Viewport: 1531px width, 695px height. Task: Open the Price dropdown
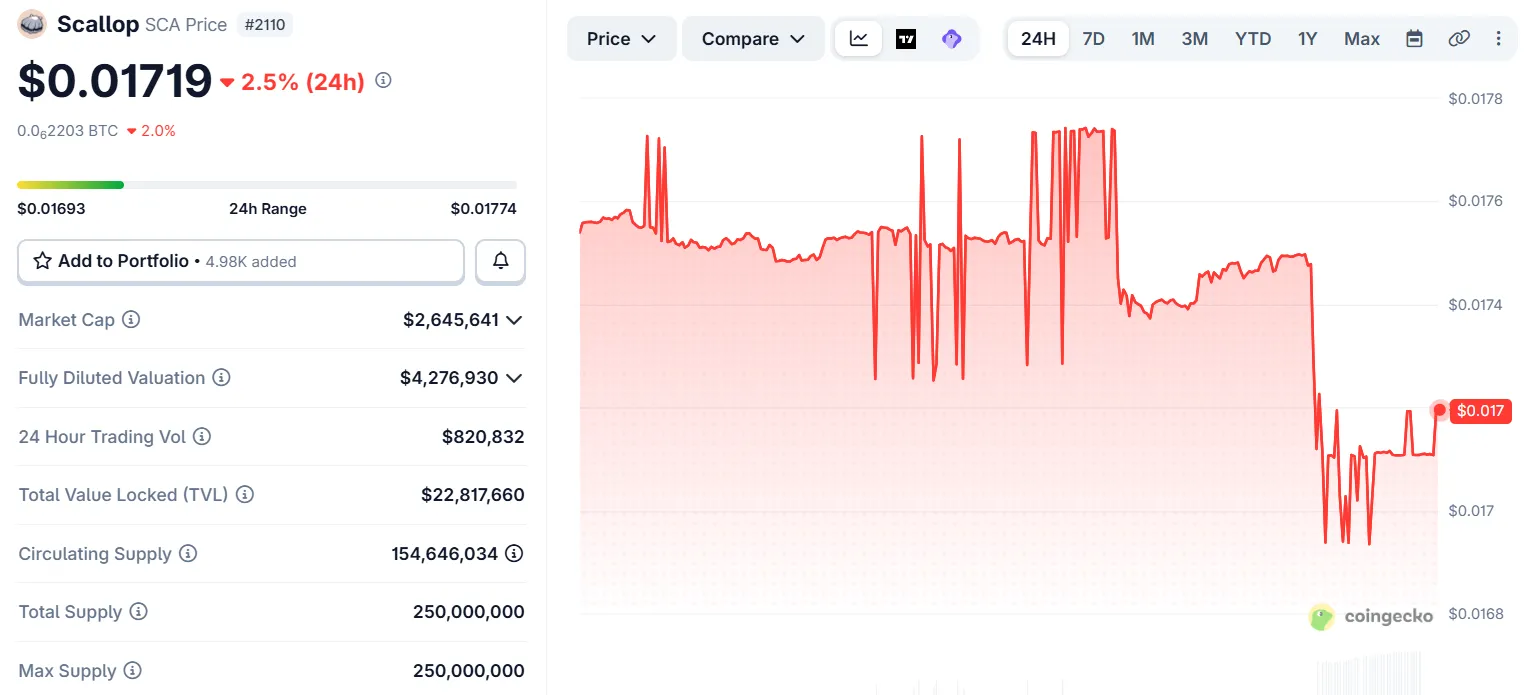(621, 39)
